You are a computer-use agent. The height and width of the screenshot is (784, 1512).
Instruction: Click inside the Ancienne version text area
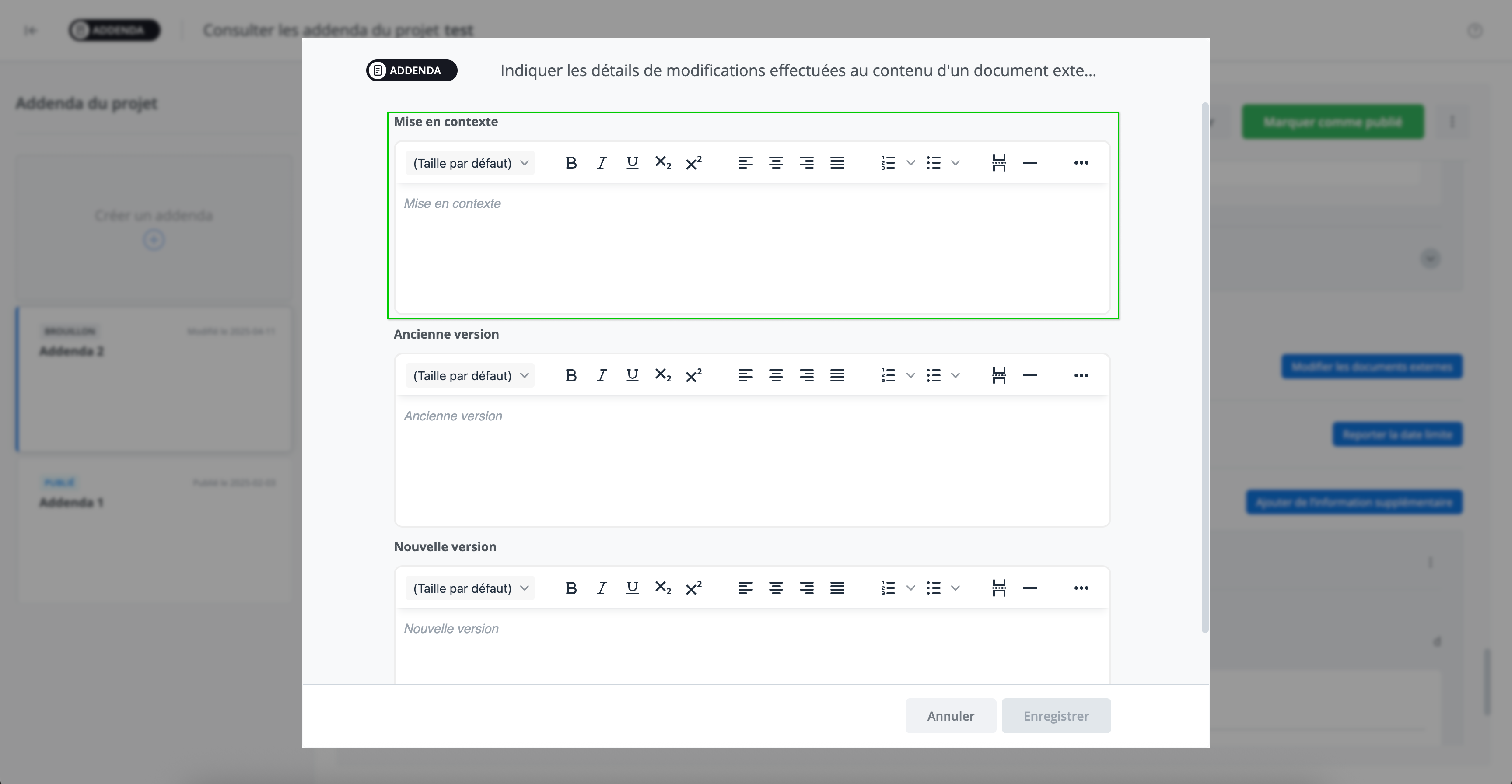click(751, 464)
